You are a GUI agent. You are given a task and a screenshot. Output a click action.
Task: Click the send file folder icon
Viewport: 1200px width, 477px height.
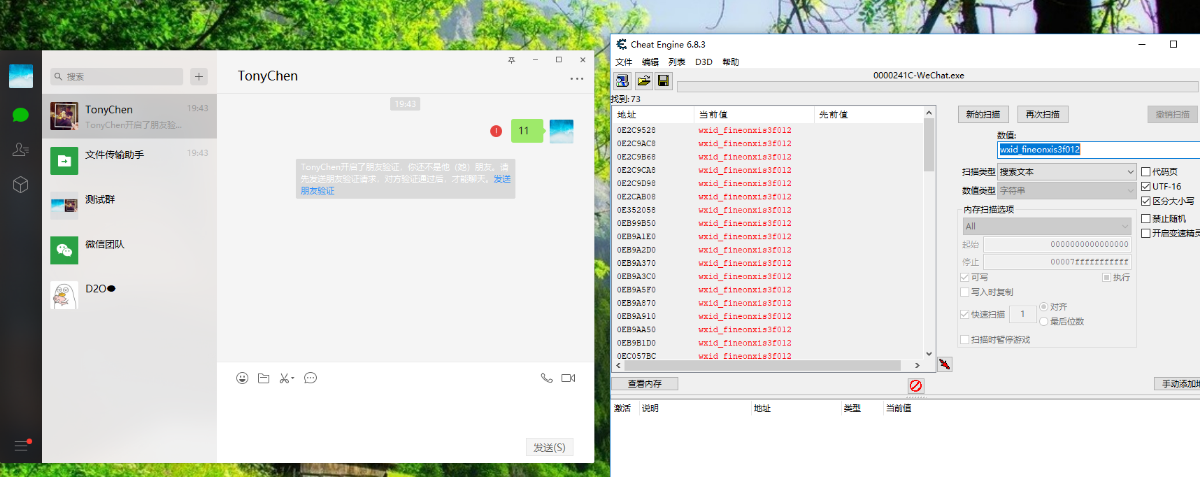pyautogui.click(x=264, y=378)
